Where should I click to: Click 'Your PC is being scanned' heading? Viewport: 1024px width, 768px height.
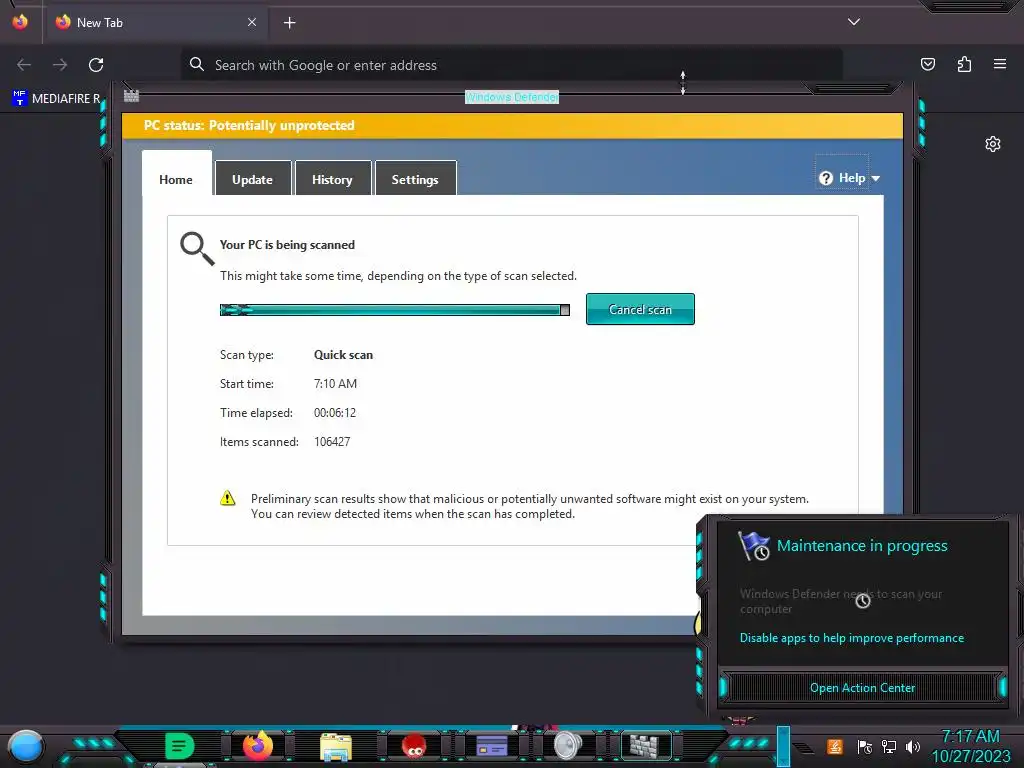click(287, 245)
